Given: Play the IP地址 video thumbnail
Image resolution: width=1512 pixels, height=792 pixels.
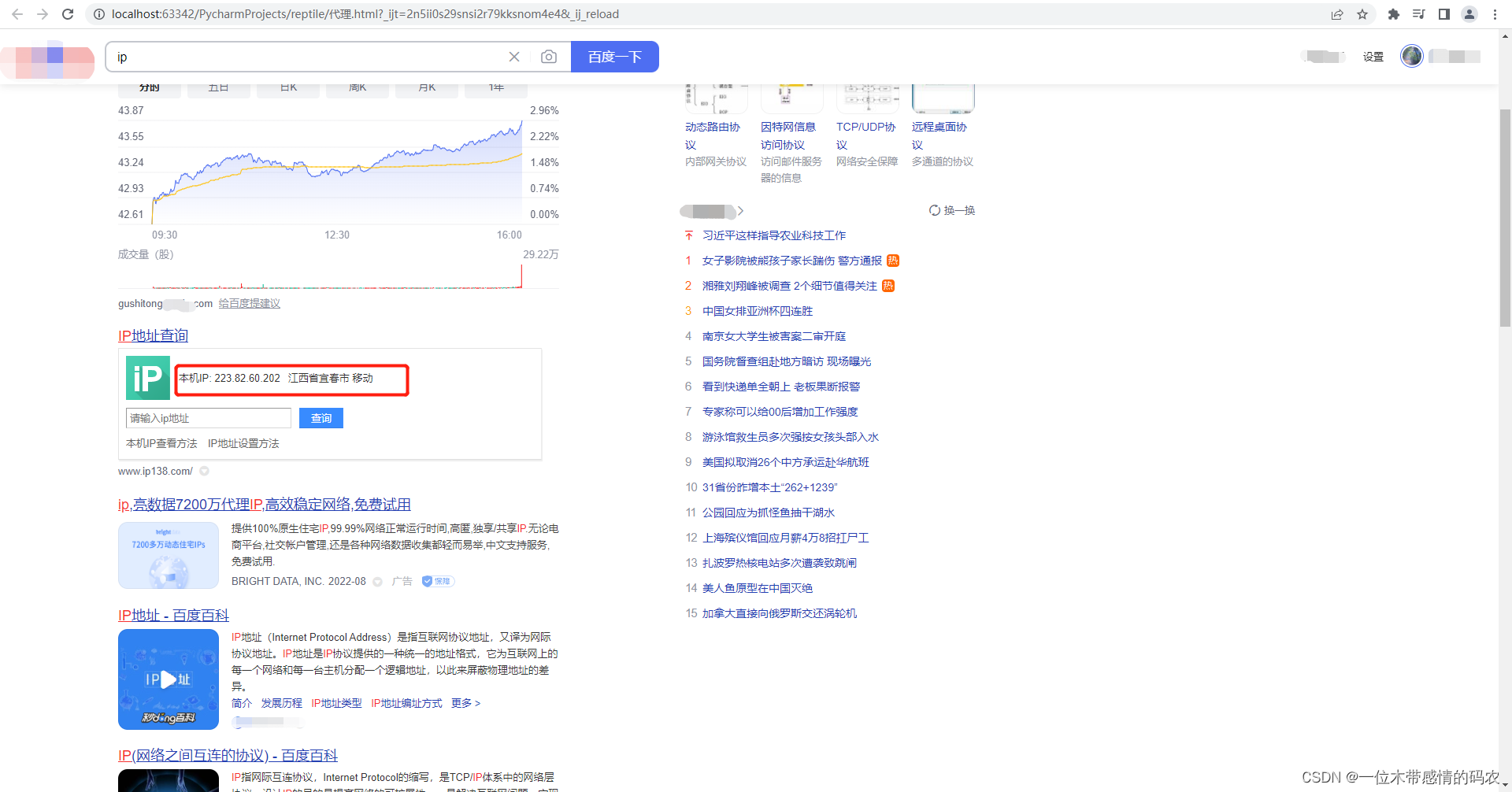Looking at the screenshot, I should pos(169,679).
